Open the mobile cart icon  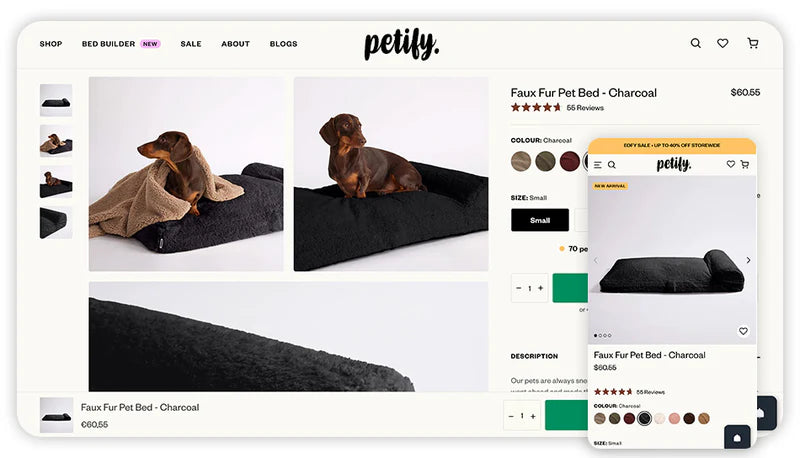point(745,164)
